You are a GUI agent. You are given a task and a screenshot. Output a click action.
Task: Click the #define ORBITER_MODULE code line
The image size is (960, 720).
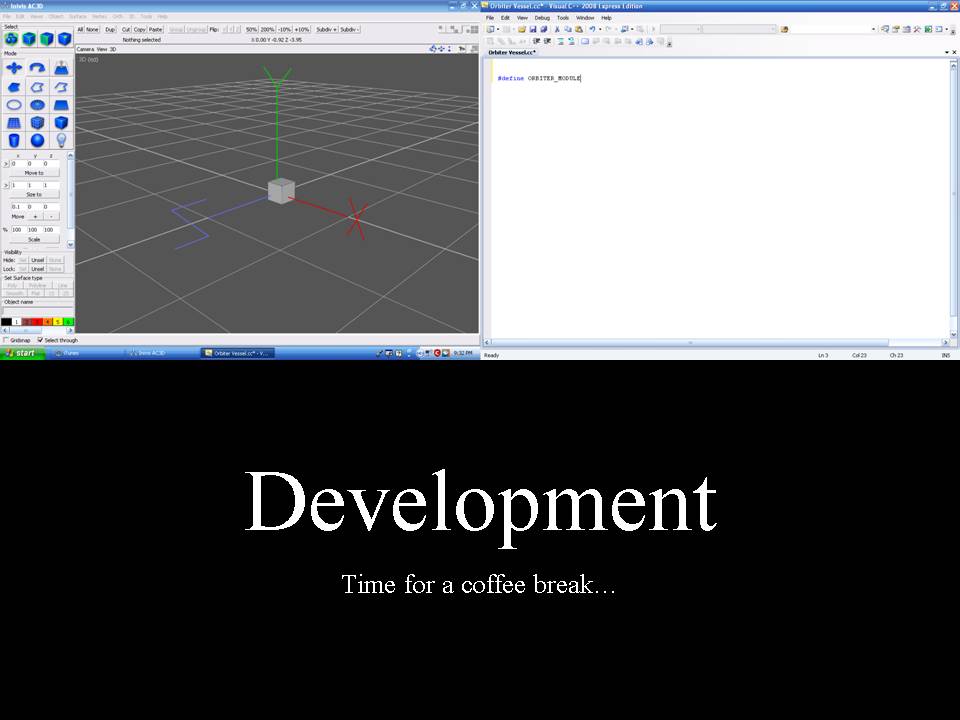[x=539, y=78]
